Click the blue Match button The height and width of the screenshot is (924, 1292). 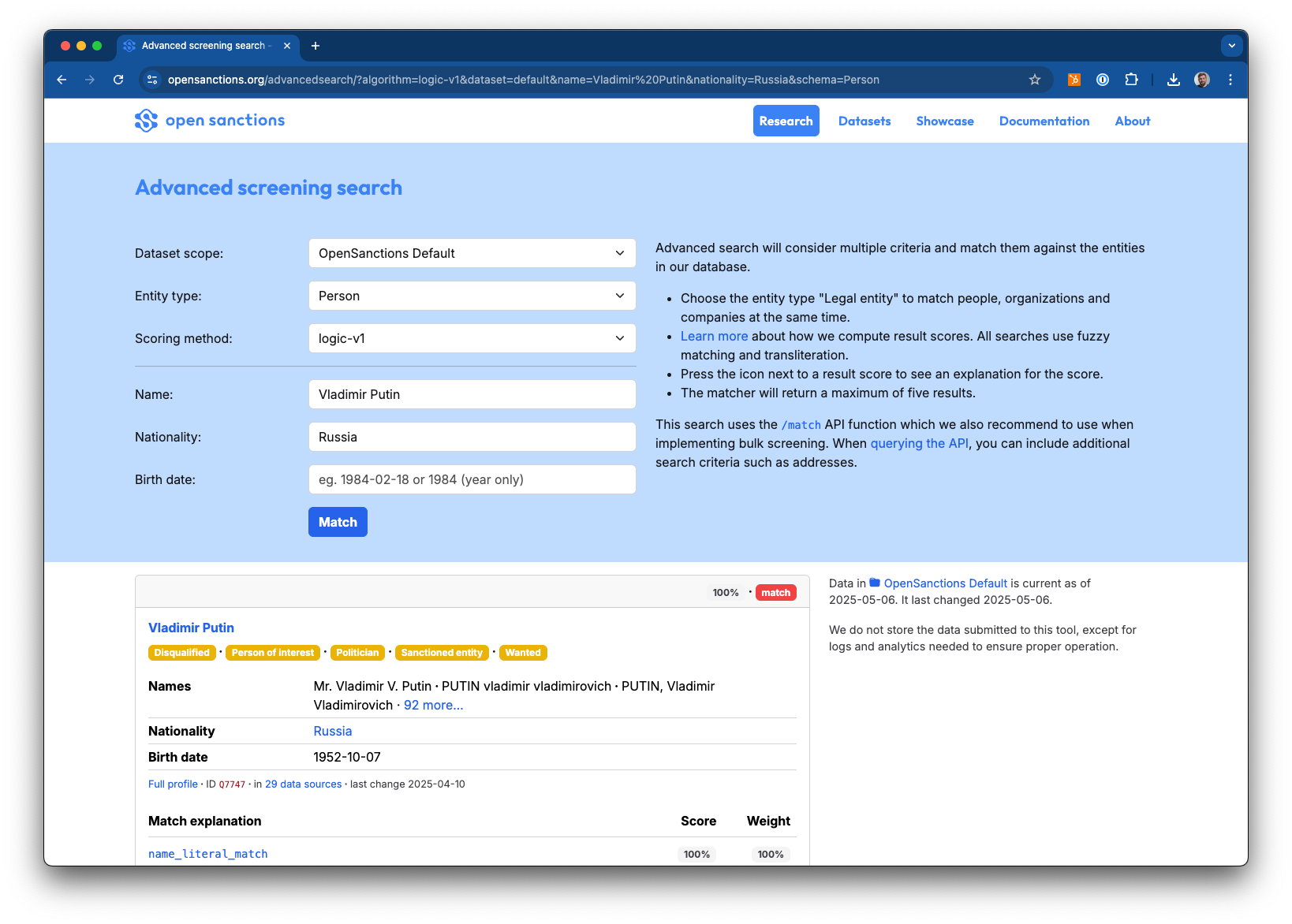pos(338,522)
